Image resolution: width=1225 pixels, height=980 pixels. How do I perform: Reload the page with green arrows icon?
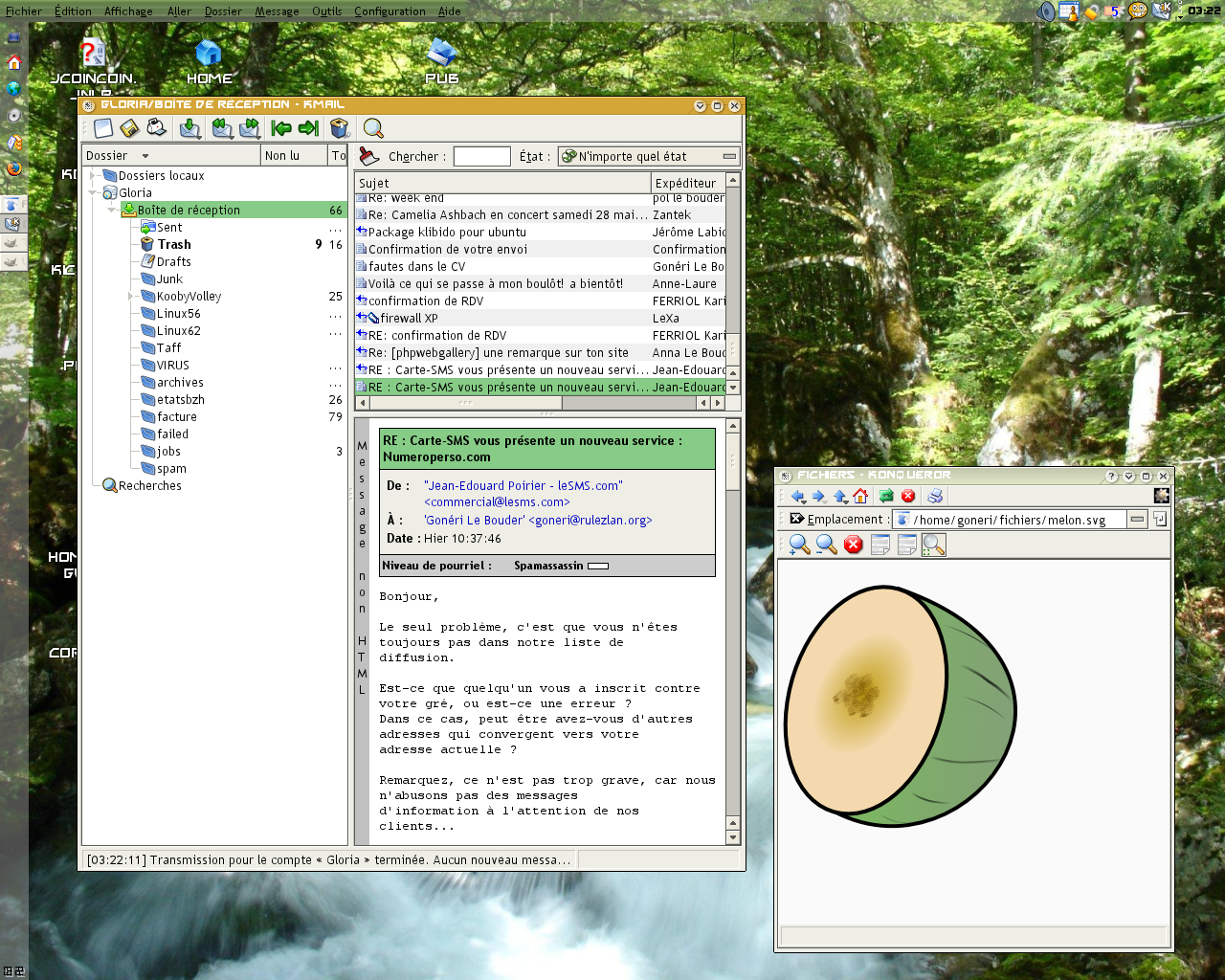[886, 496]
